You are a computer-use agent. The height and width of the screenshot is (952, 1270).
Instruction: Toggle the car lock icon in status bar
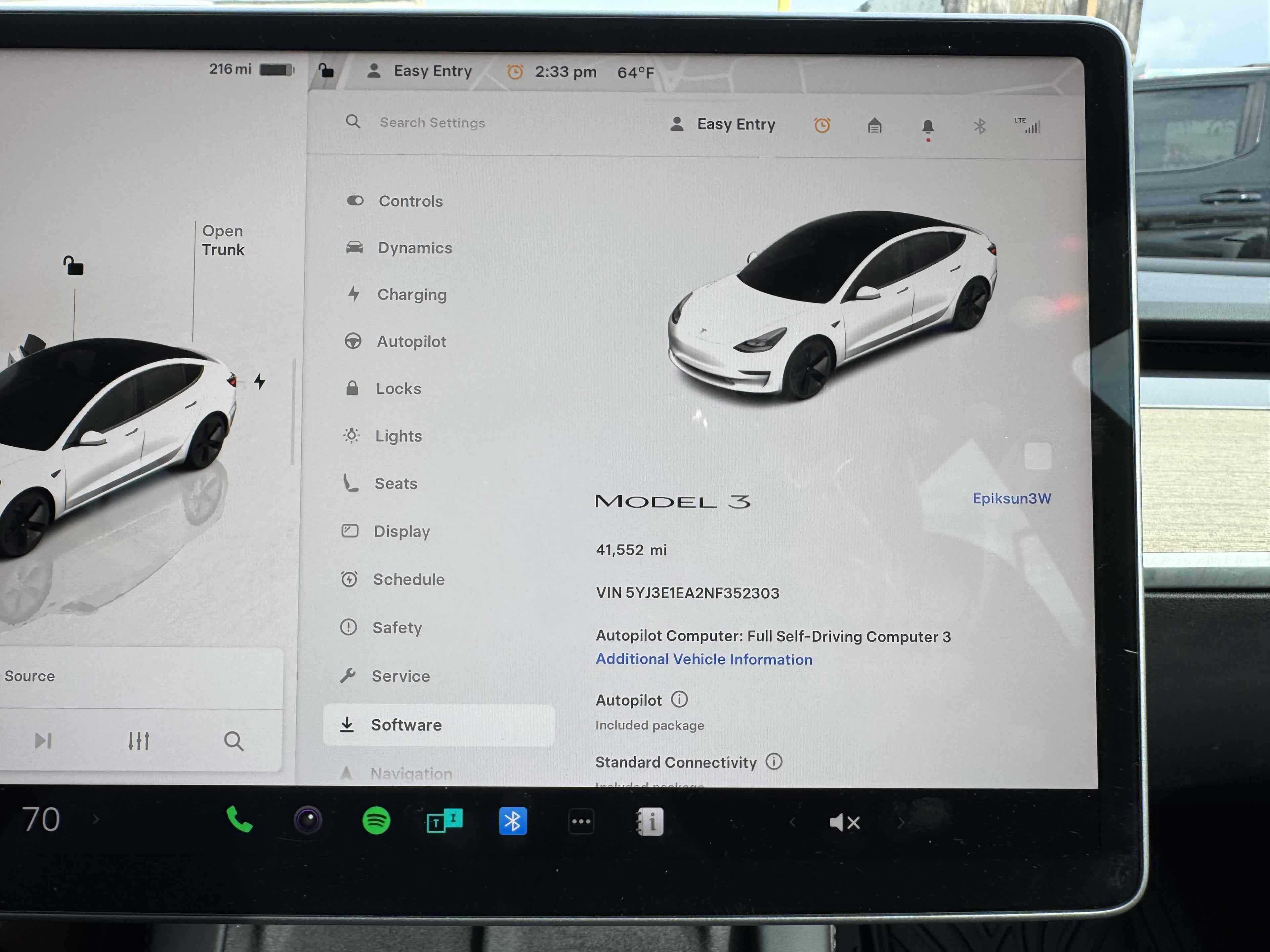point(326,71)
